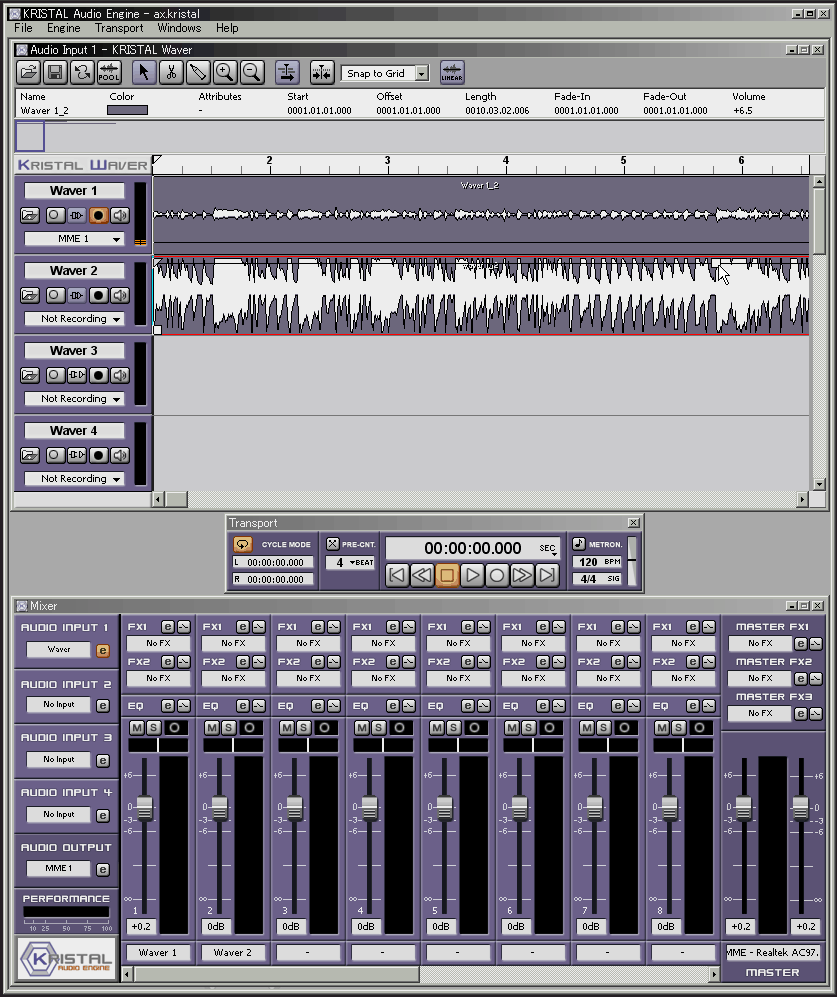Open the Engine menu

point(64,28)
